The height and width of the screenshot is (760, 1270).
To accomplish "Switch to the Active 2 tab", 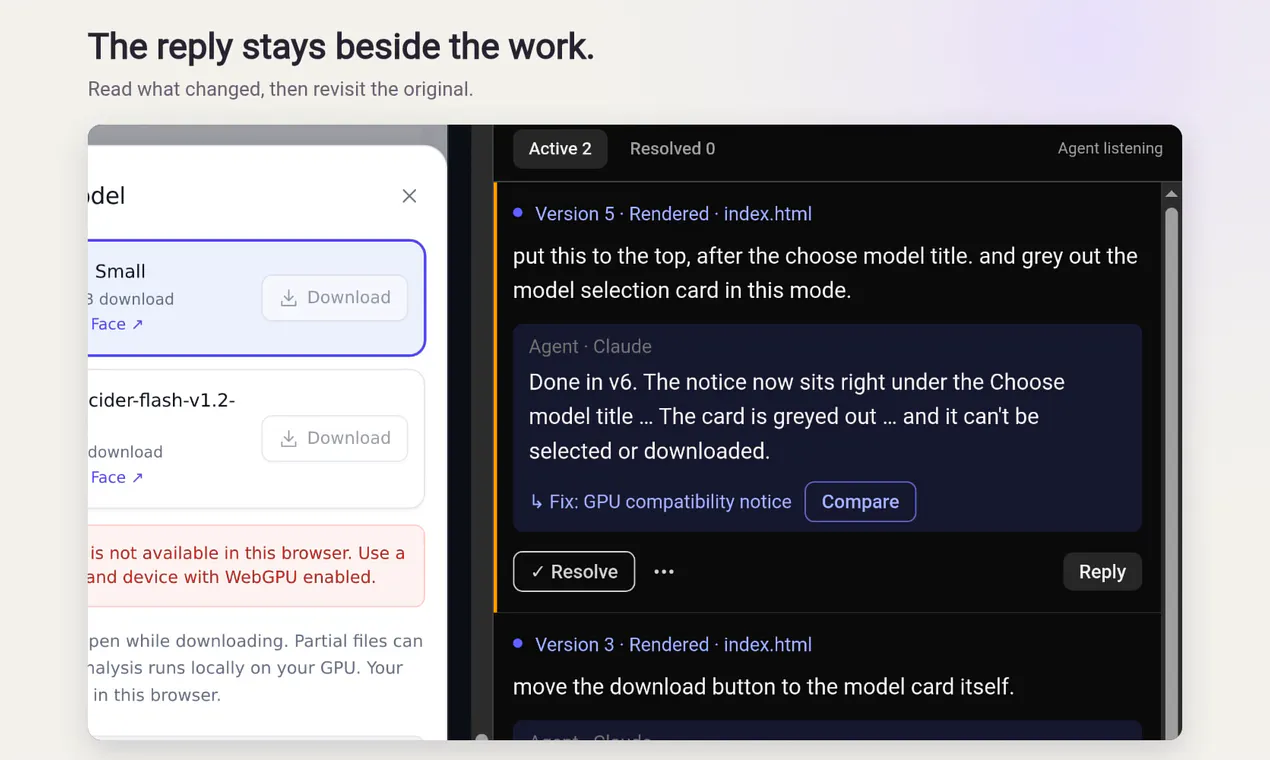I will 560,149.
